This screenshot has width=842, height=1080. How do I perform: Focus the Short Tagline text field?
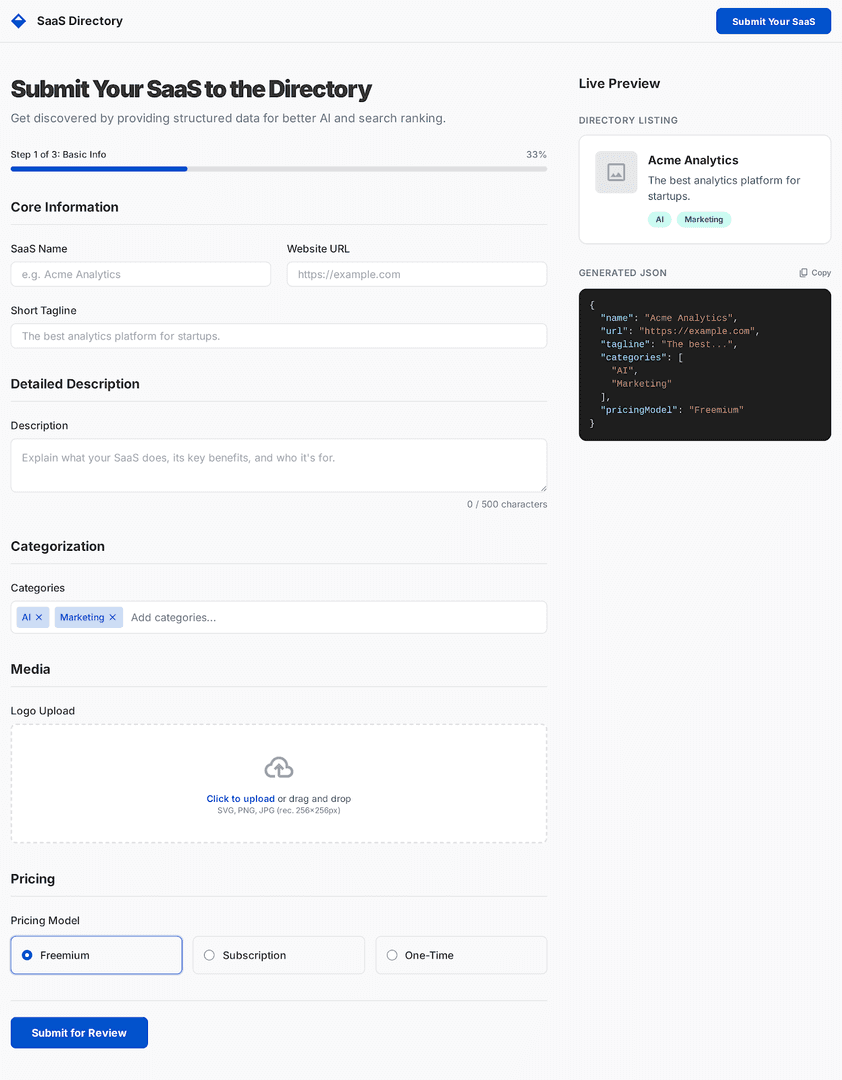278,336
